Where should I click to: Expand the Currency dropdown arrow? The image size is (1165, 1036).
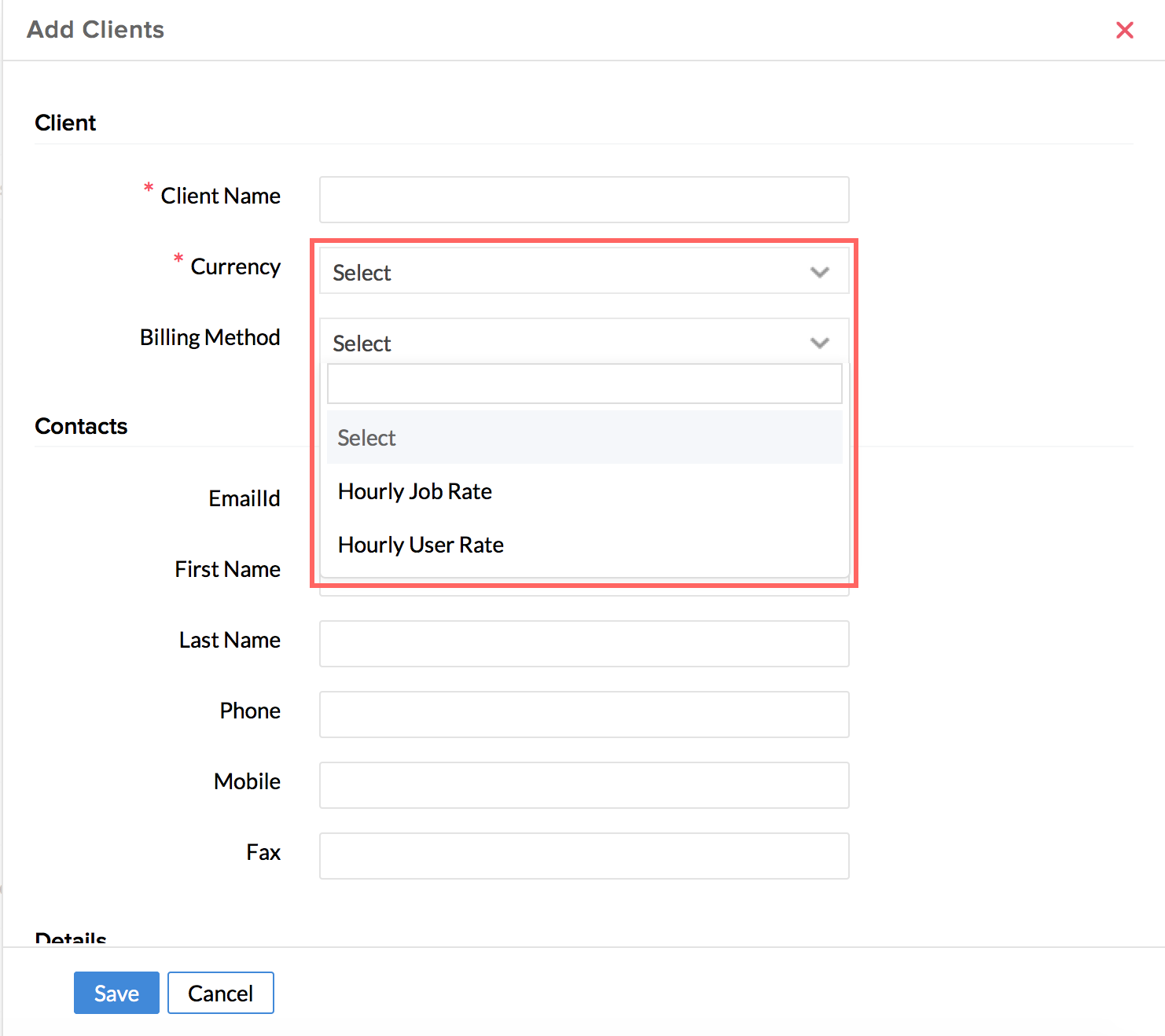[819, 272]
